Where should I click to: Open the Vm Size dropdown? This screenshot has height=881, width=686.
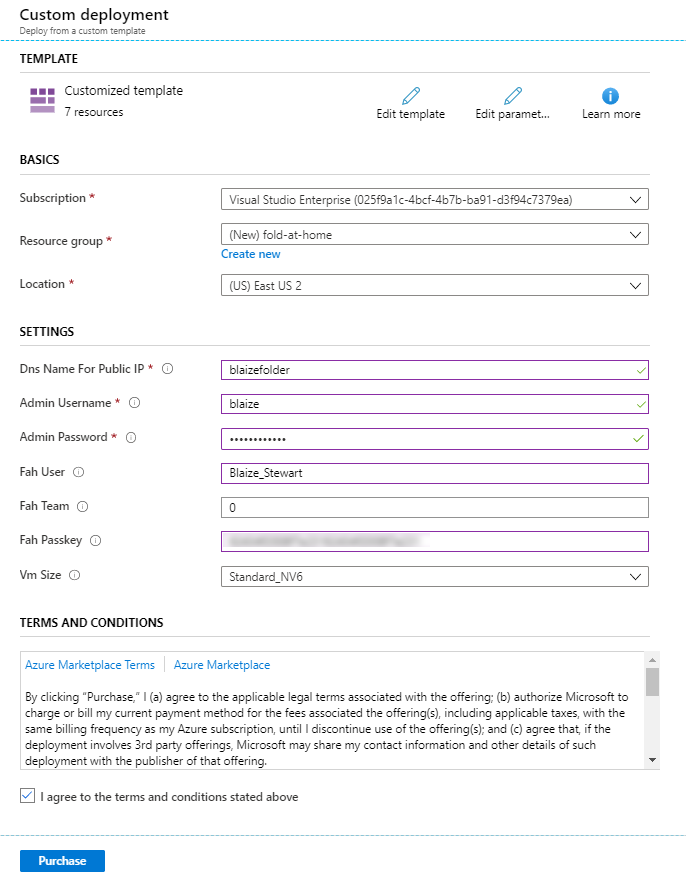pos(434,576)
